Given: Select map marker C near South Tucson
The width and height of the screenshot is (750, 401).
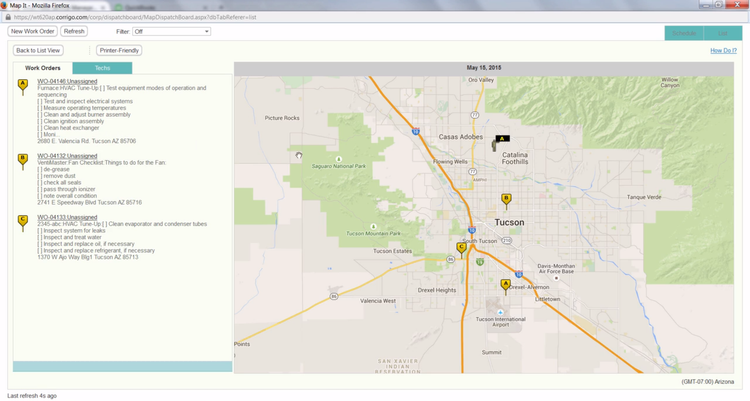Looking at the screenshot, I should coord(461,247).
